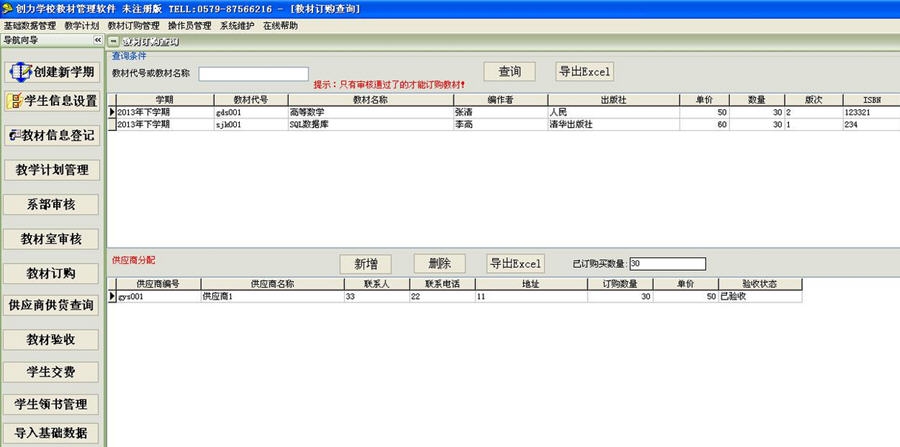Click 学期 column header
Viewport: 900px width, 447px height.
click(x=165, y=100)
